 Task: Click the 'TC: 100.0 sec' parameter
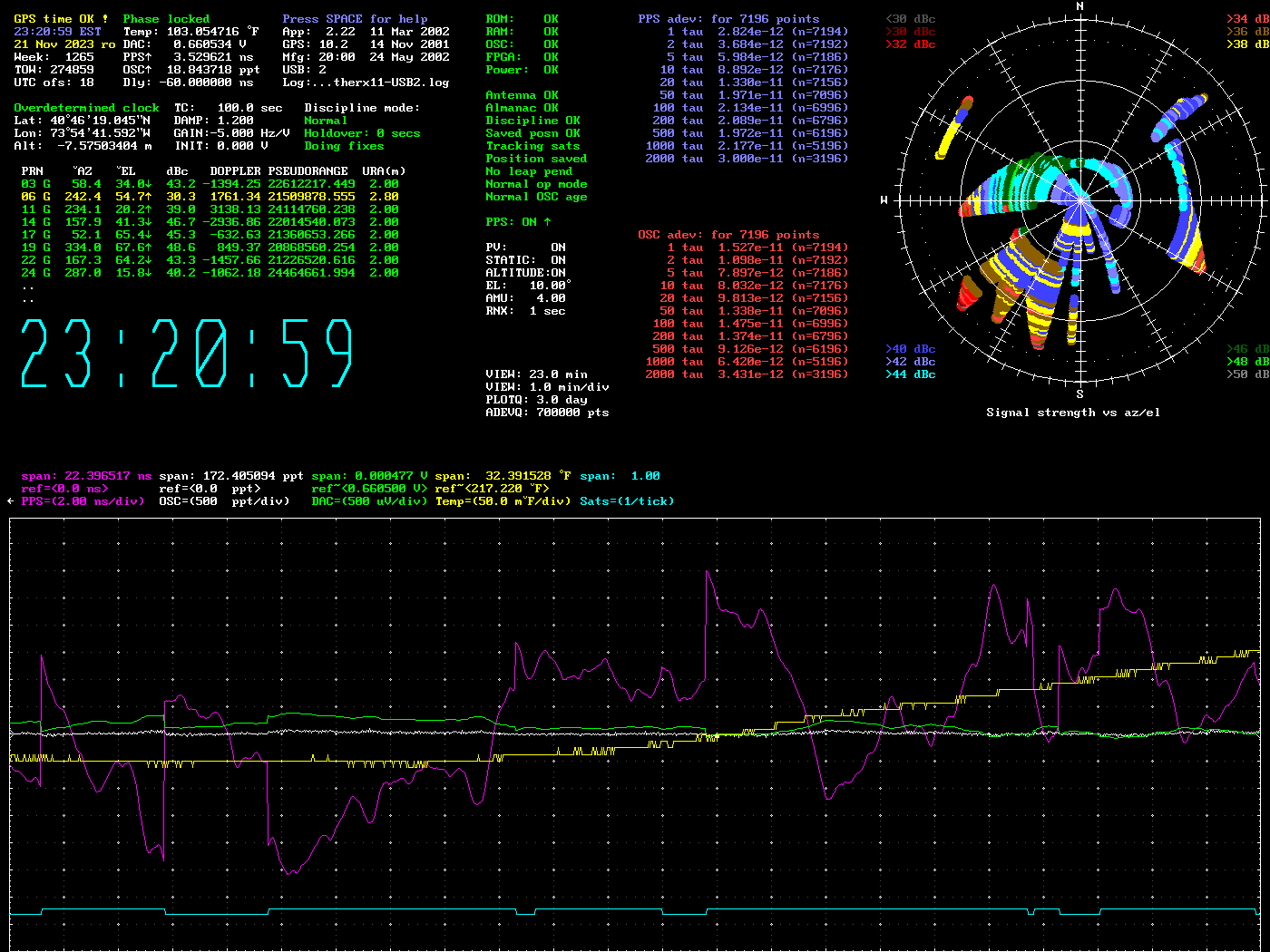click(228, 108)
